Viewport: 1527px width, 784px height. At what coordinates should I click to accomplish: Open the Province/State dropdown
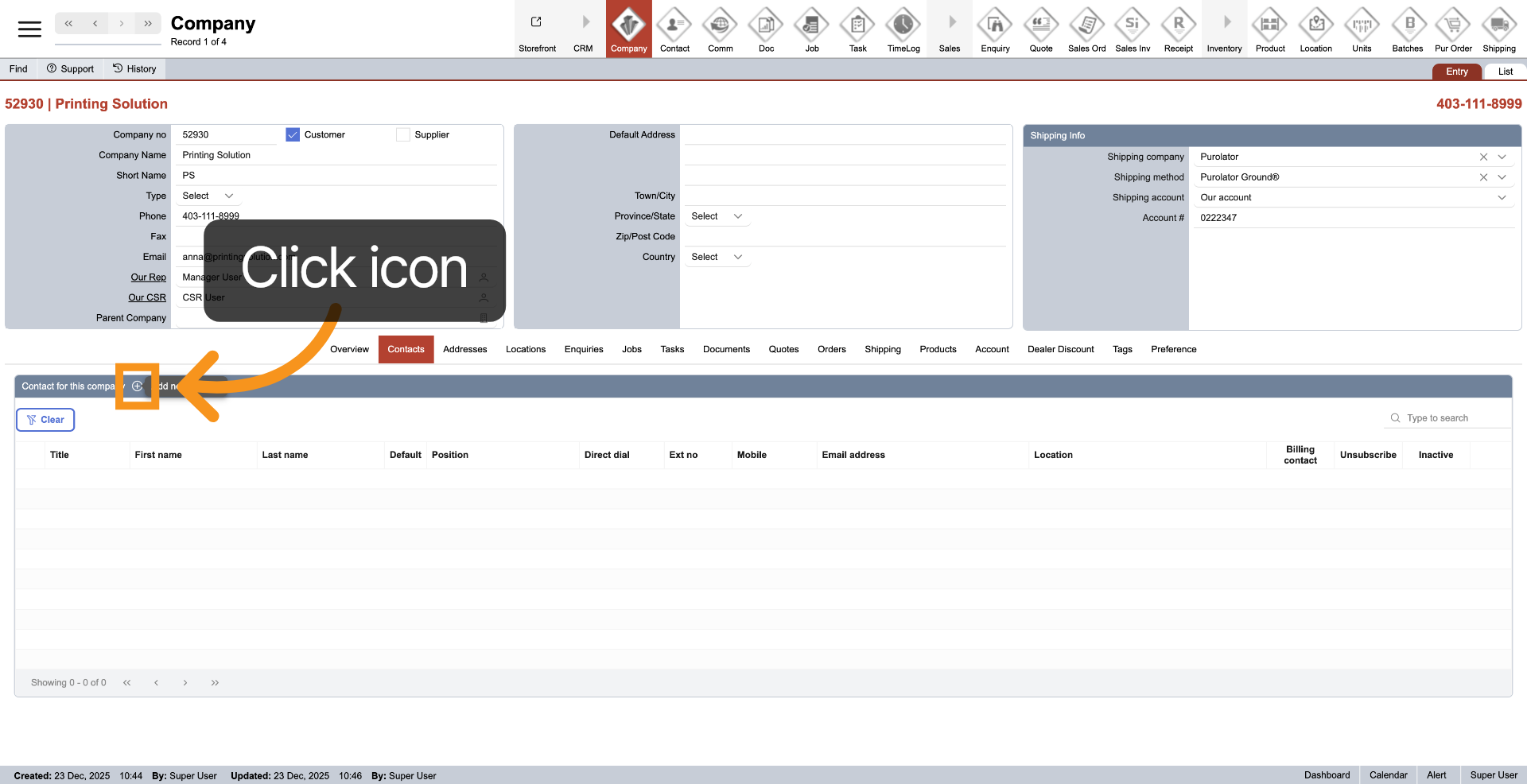pyautogui.click(x=717, y=216)
